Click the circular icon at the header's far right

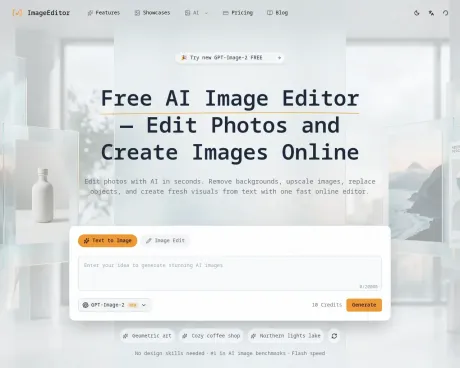tap(445, 13)
